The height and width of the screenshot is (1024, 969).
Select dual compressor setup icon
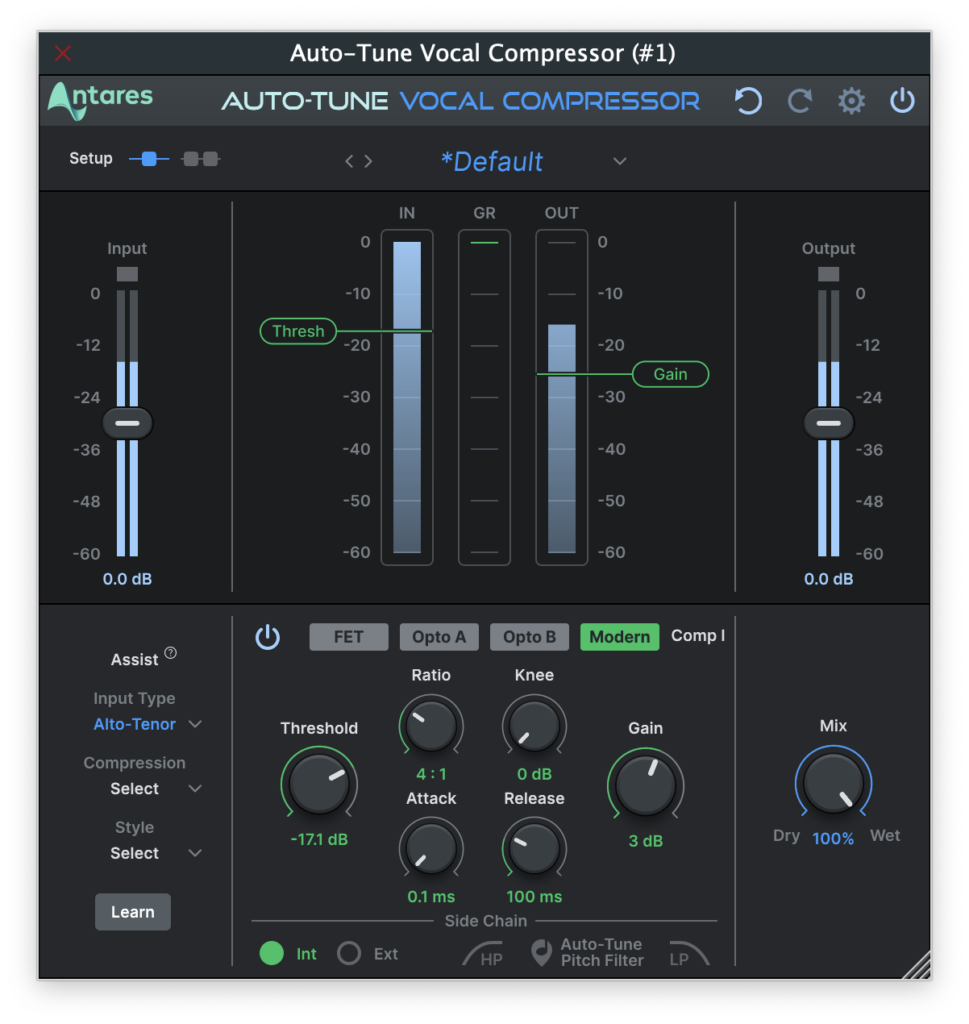201,159
